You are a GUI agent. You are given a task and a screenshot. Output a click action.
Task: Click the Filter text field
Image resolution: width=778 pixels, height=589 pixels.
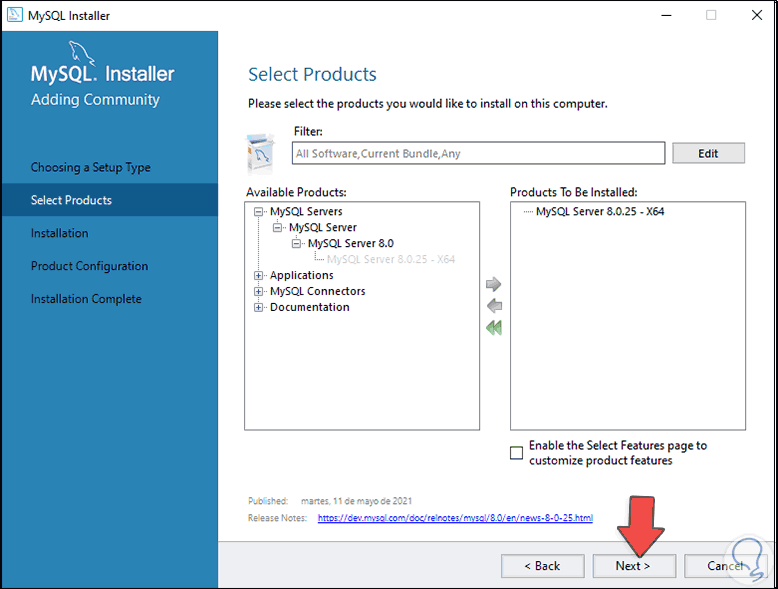478,153
